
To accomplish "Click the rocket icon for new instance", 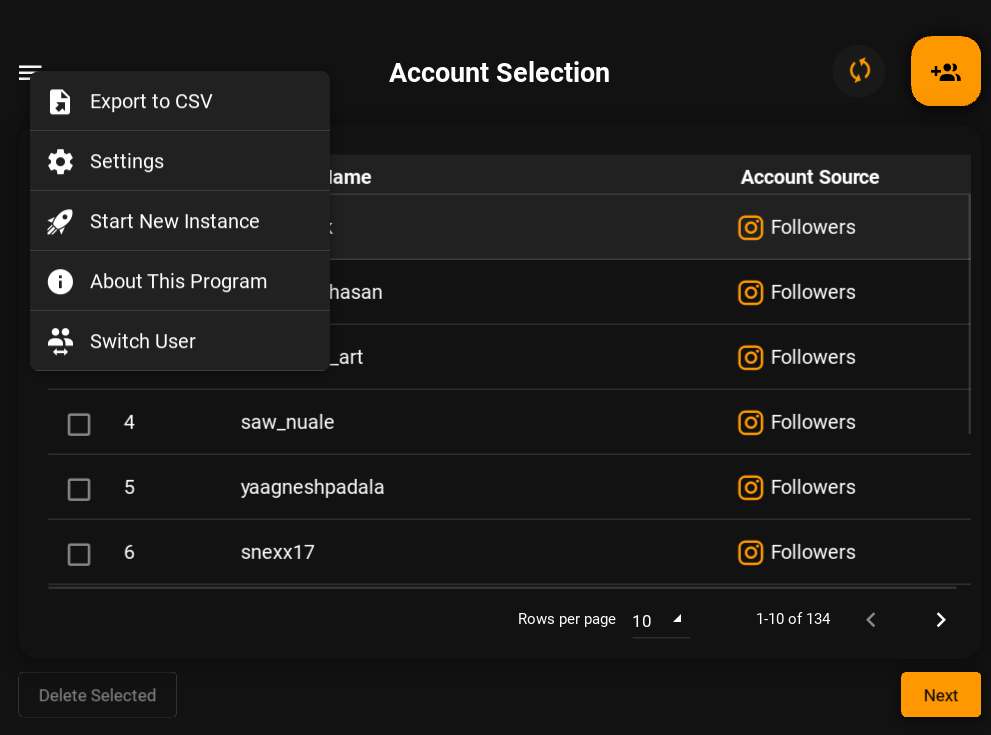I will point(60,222).
